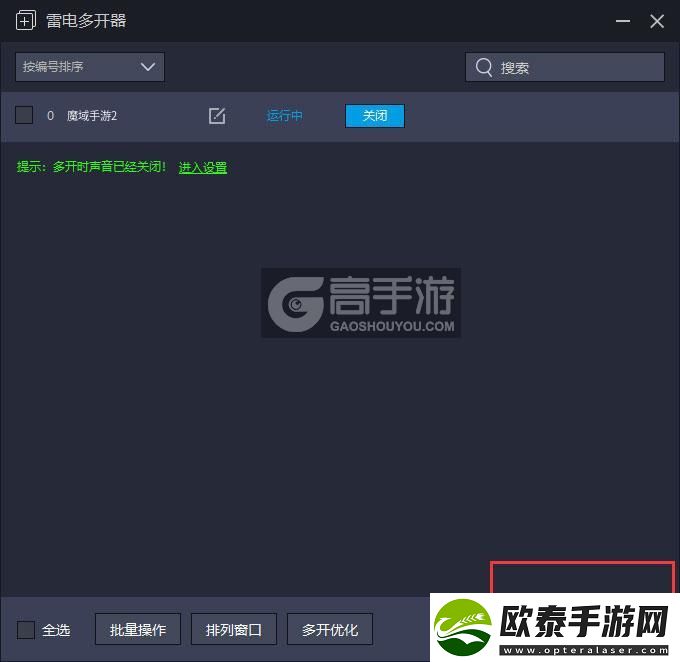
Task: Click the 关闭 button for 魔域手游2
Action: click(375, 116)
